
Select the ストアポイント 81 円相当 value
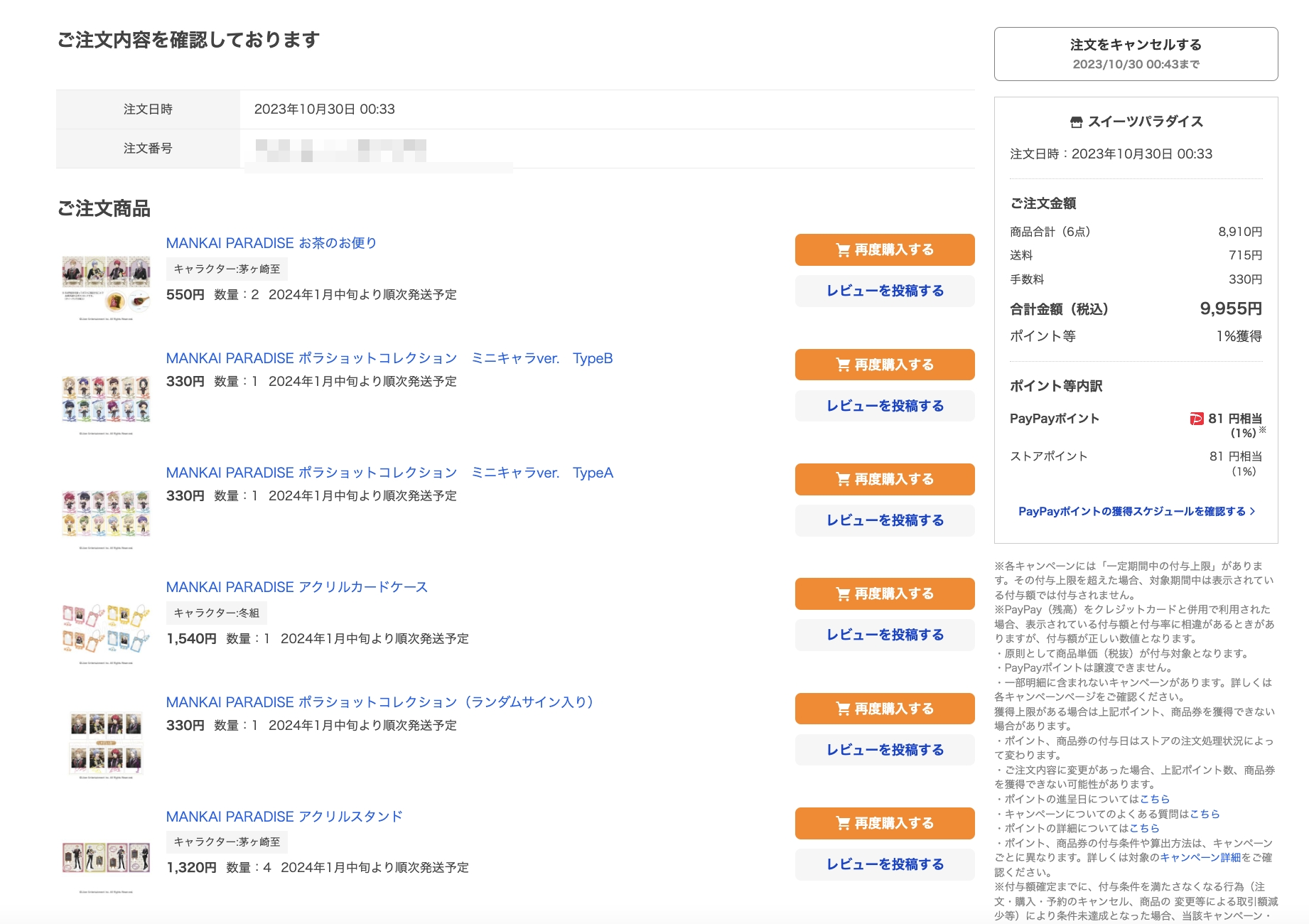click(1236, 456)
